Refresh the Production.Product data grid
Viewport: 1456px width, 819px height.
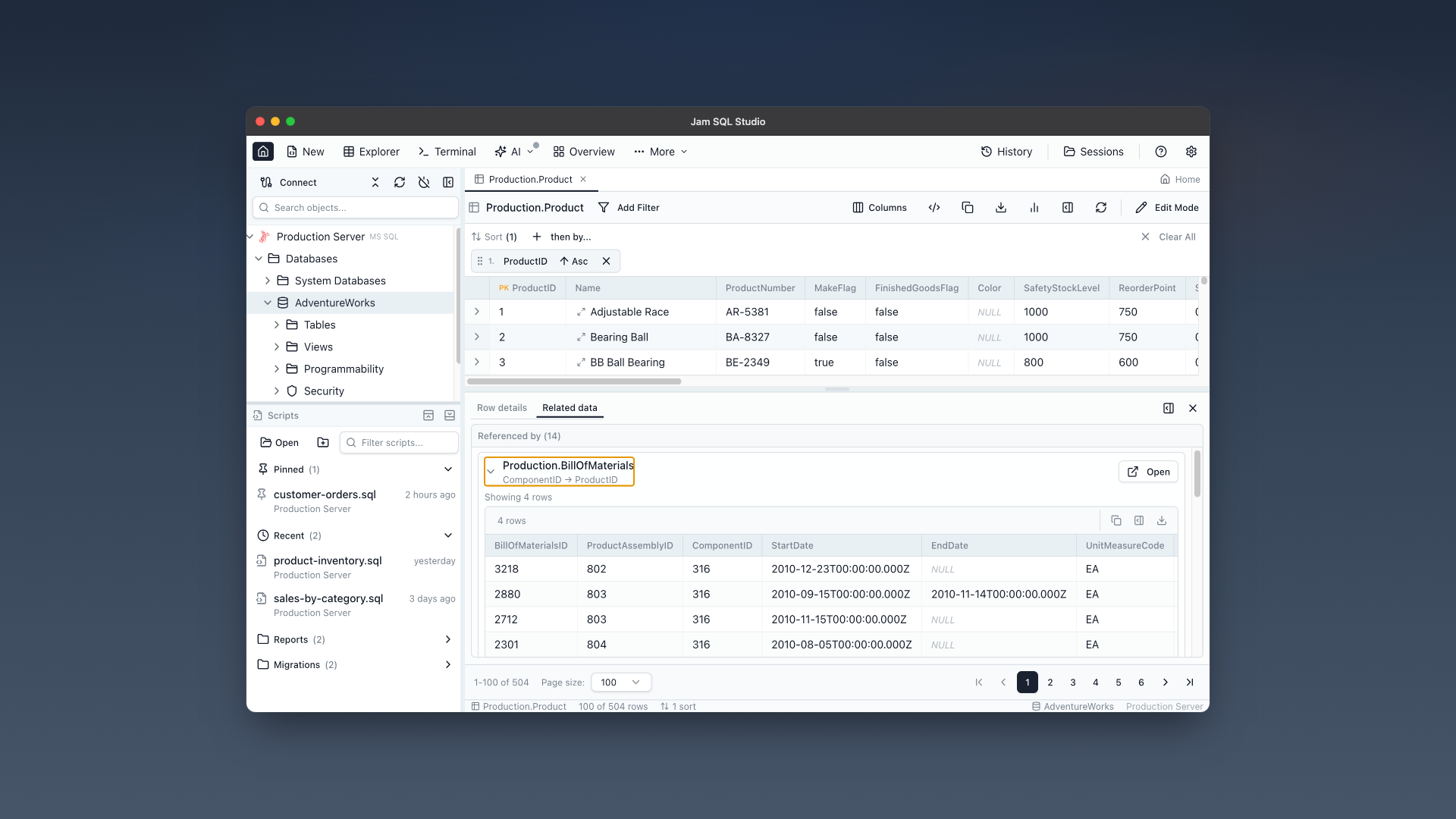[1101, 207]
